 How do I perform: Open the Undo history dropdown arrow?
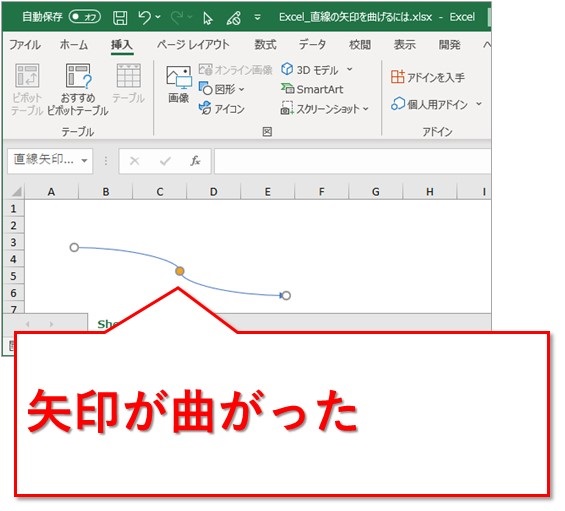(158, 17)
